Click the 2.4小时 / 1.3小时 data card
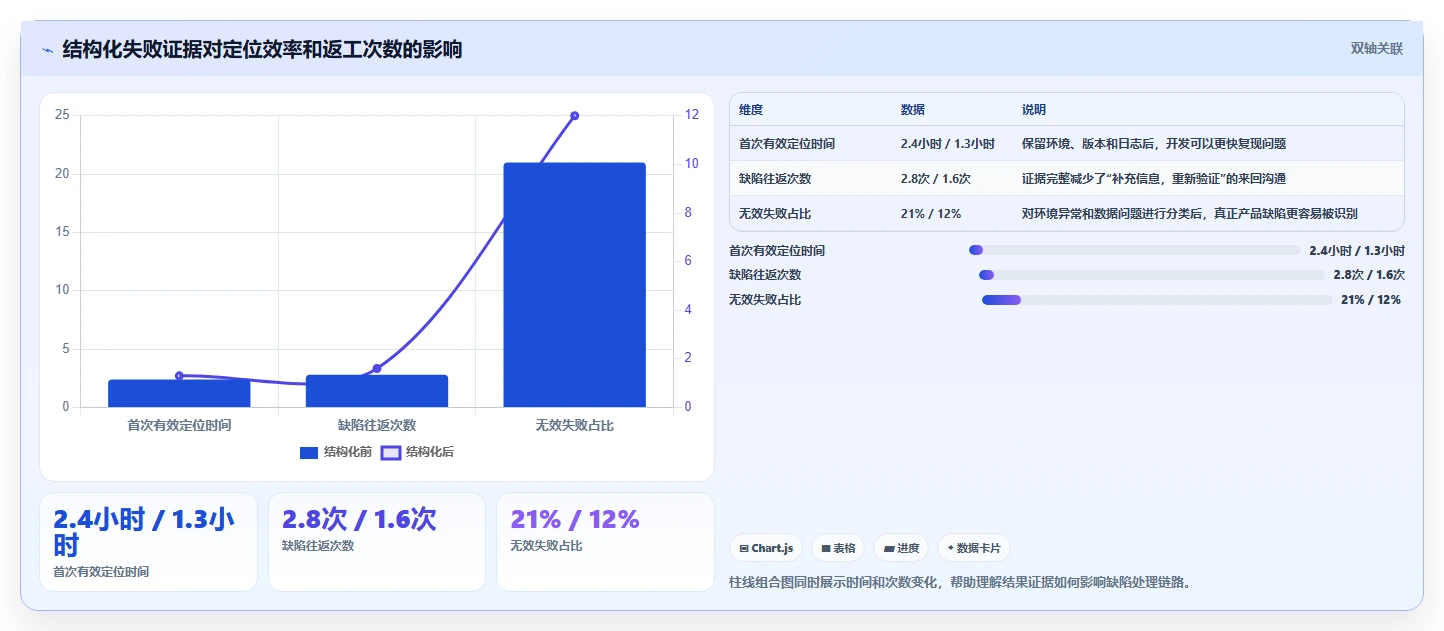1444x631 pixels. click(x=148, y=542)
